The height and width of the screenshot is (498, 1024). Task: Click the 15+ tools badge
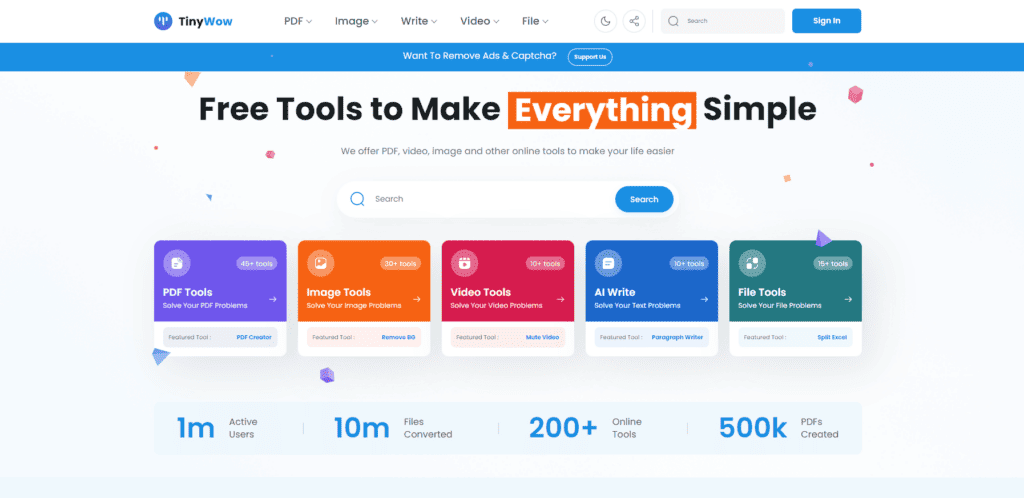(832, 264)
